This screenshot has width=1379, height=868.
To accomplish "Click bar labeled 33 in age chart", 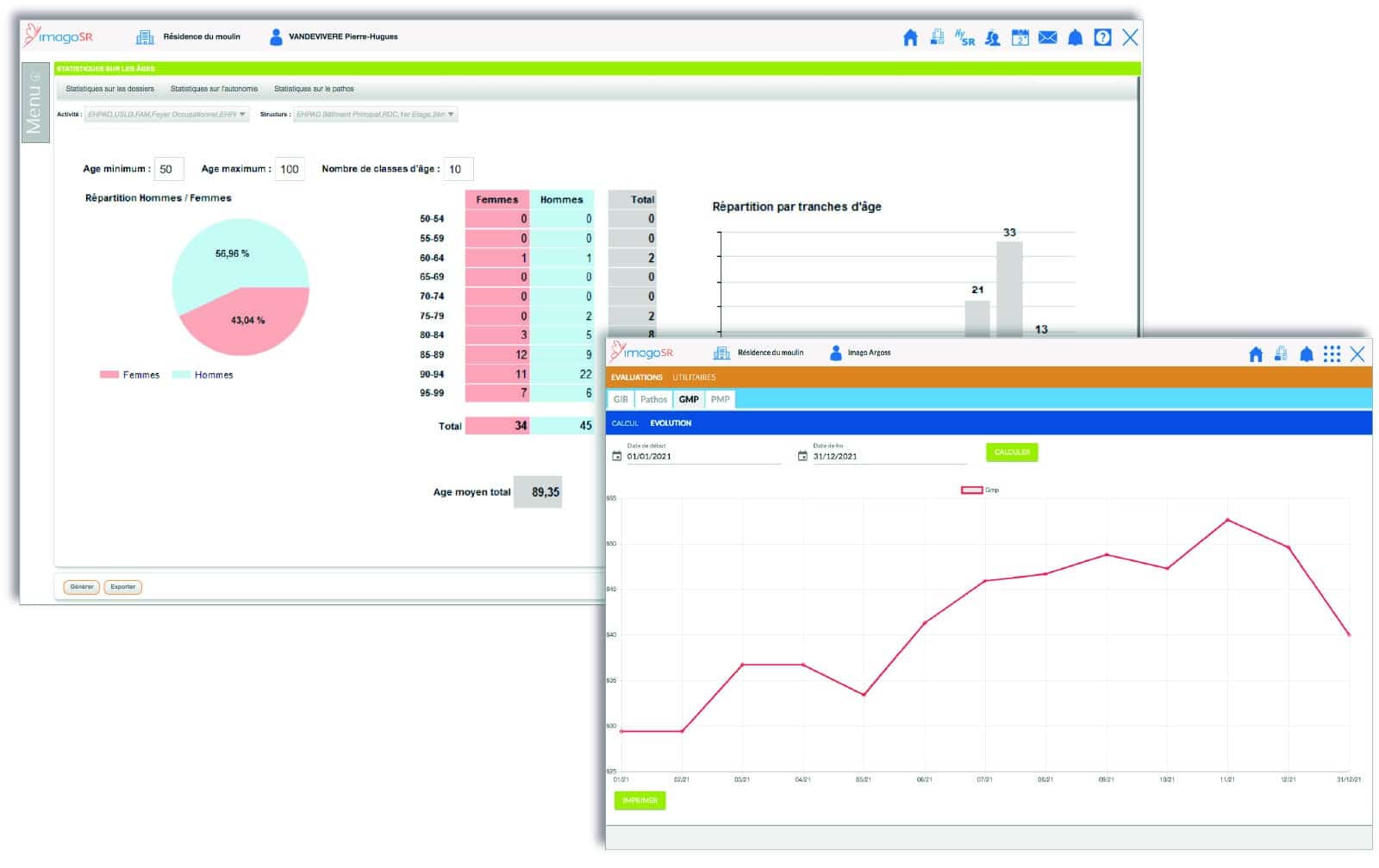I will tap(1009, 289).
